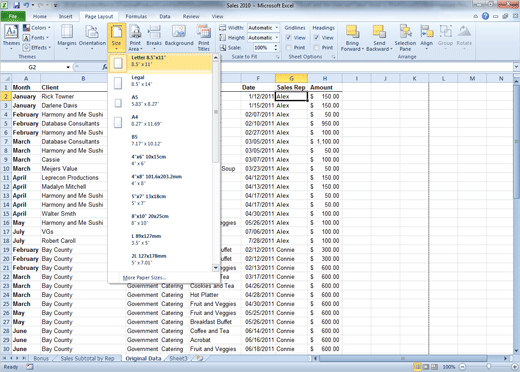Screen dimensions: 520x372
Task: Open the Themes gallery button
Action: click(11, 37)
